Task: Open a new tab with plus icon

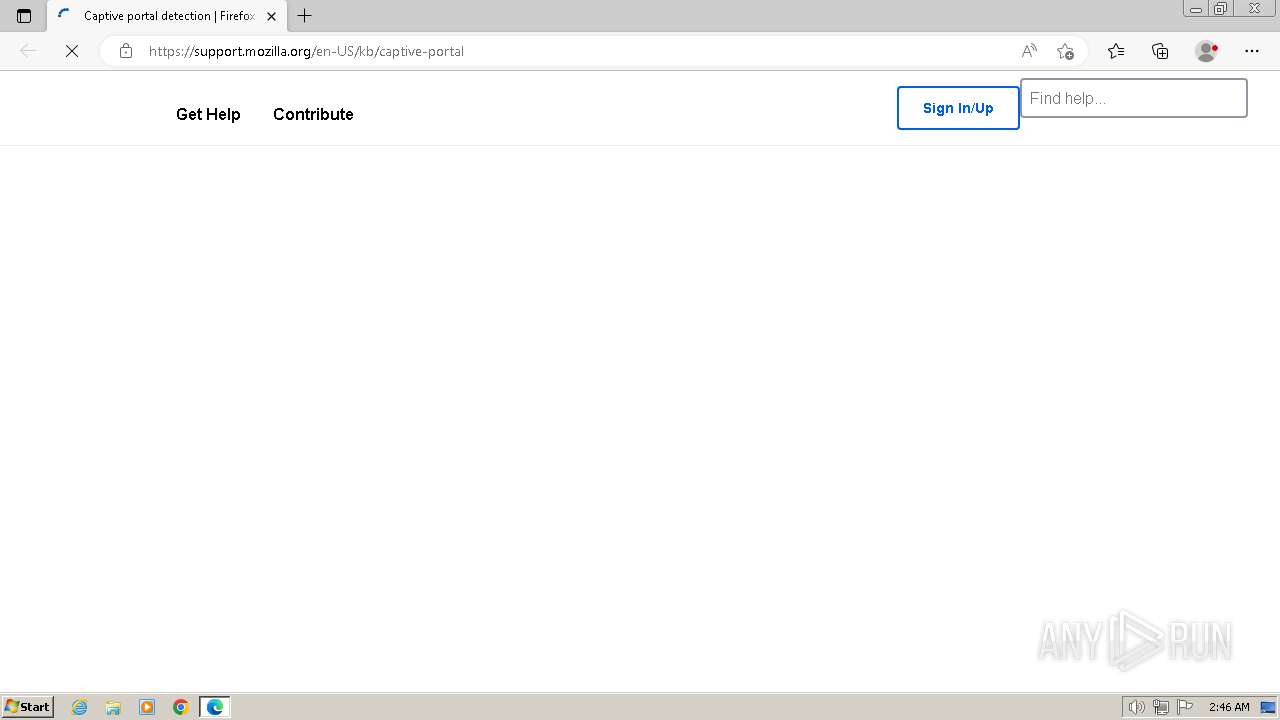Action: (305, 16)
